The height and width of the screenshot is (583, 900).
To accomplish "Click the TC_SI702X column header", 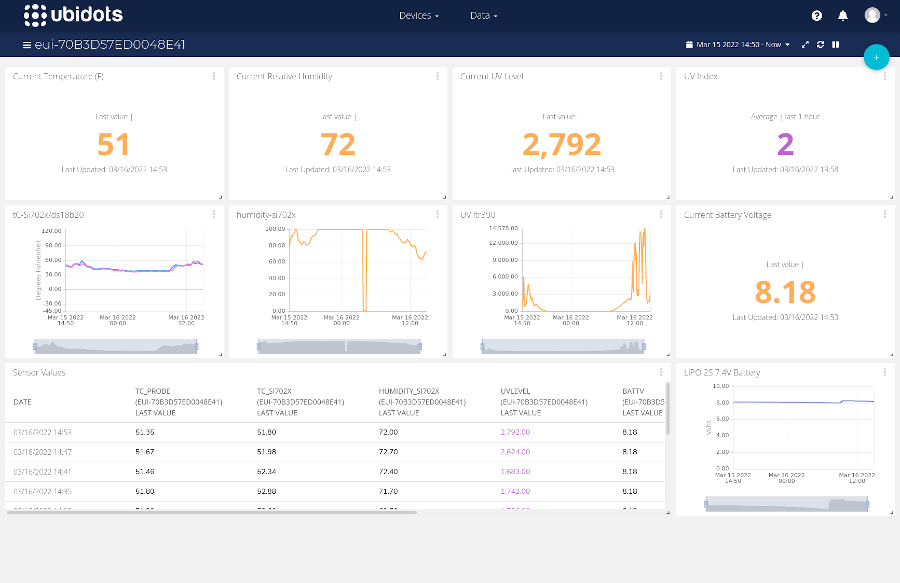I will point(300,402).
